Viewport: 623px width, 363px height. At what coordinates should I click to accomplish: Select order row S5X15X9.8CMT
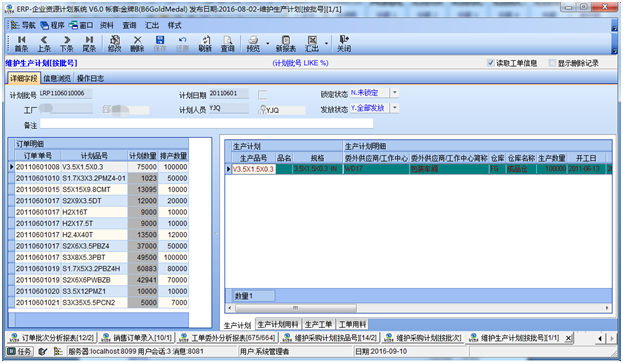click(101, 189)
